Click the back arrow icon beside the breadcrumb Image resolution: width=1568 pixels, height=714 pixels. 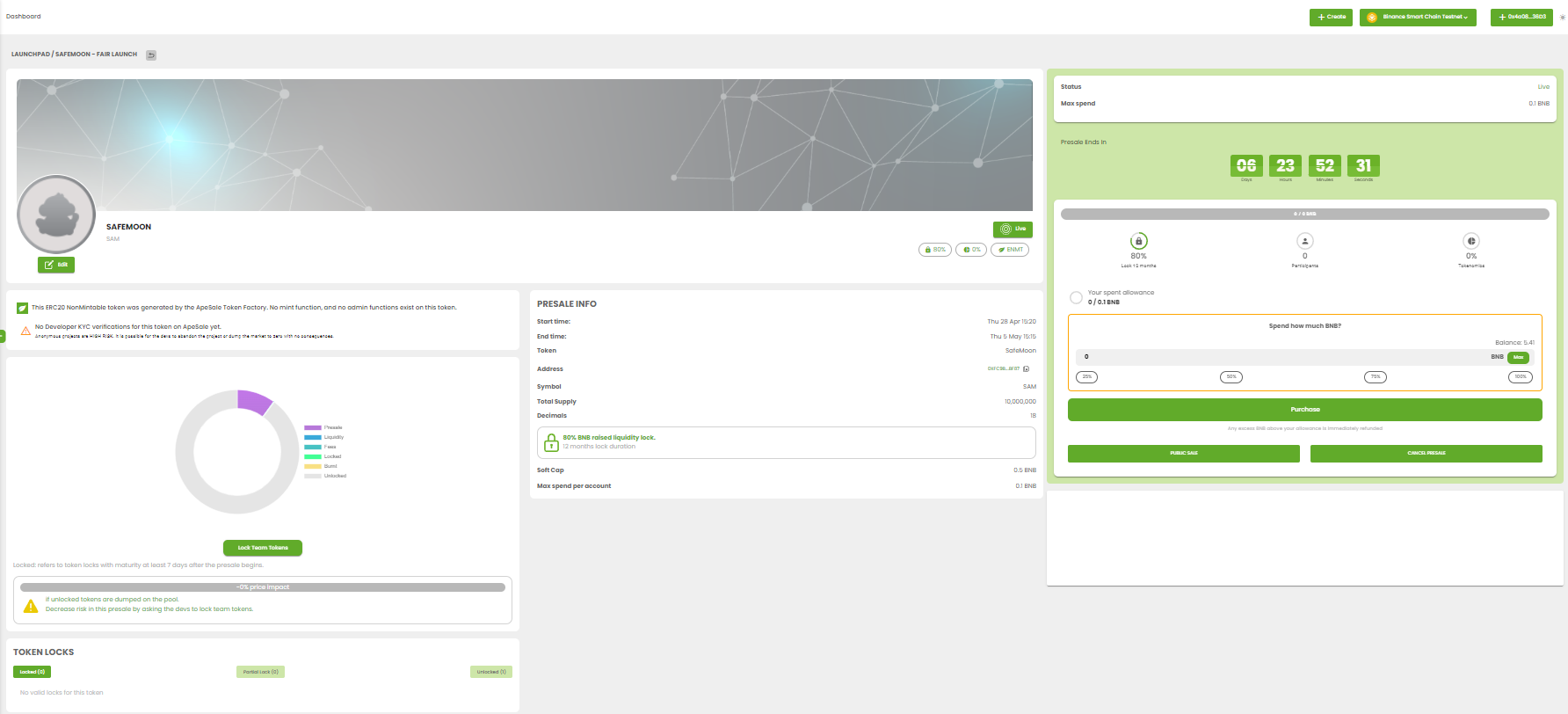click(151, 55)
